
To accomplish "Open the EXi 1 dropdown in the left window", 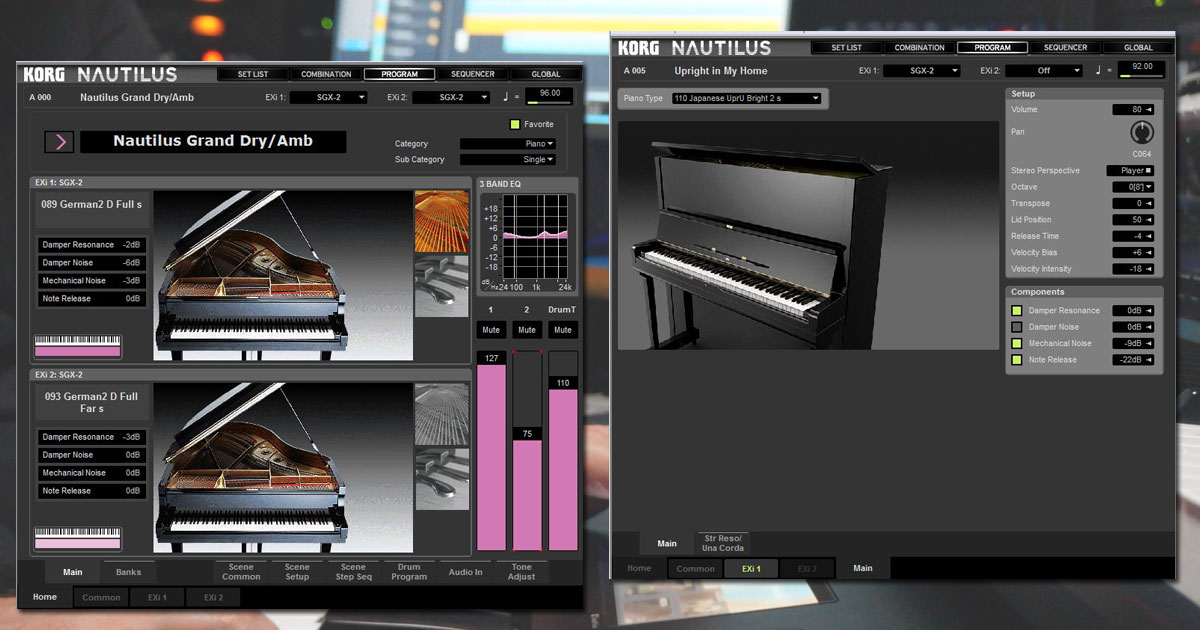I will [x=329, y=97].
